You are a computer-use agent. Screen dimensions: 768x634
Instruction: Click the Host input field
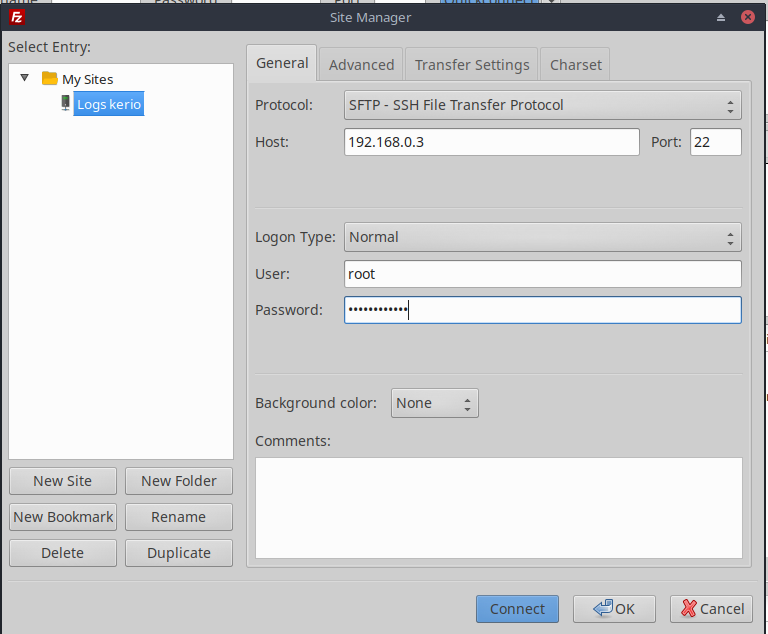tap(492, 142)
